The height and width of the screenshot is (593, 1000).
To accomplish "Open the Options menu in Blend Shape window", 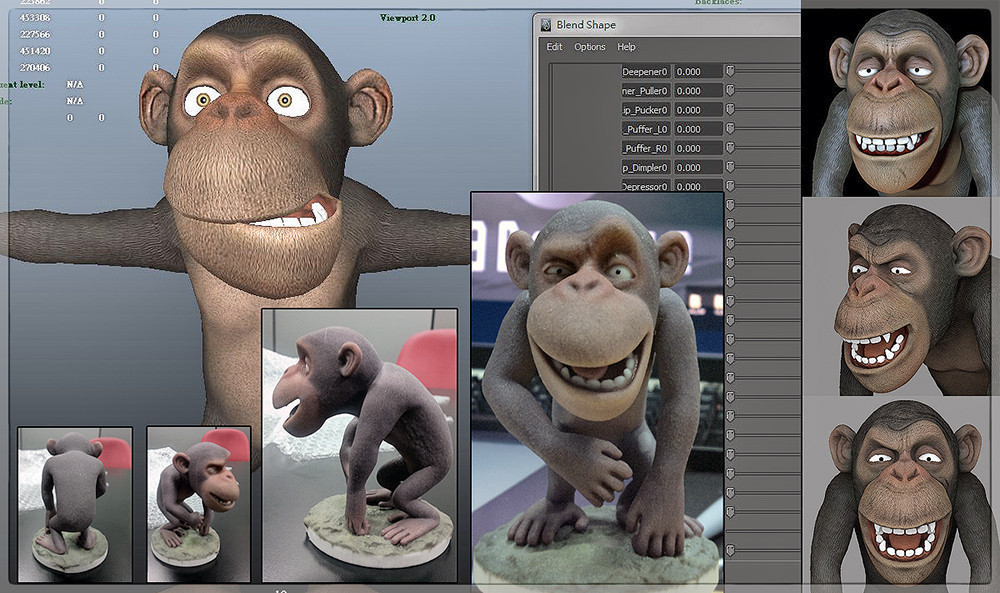I will [589, 47].
